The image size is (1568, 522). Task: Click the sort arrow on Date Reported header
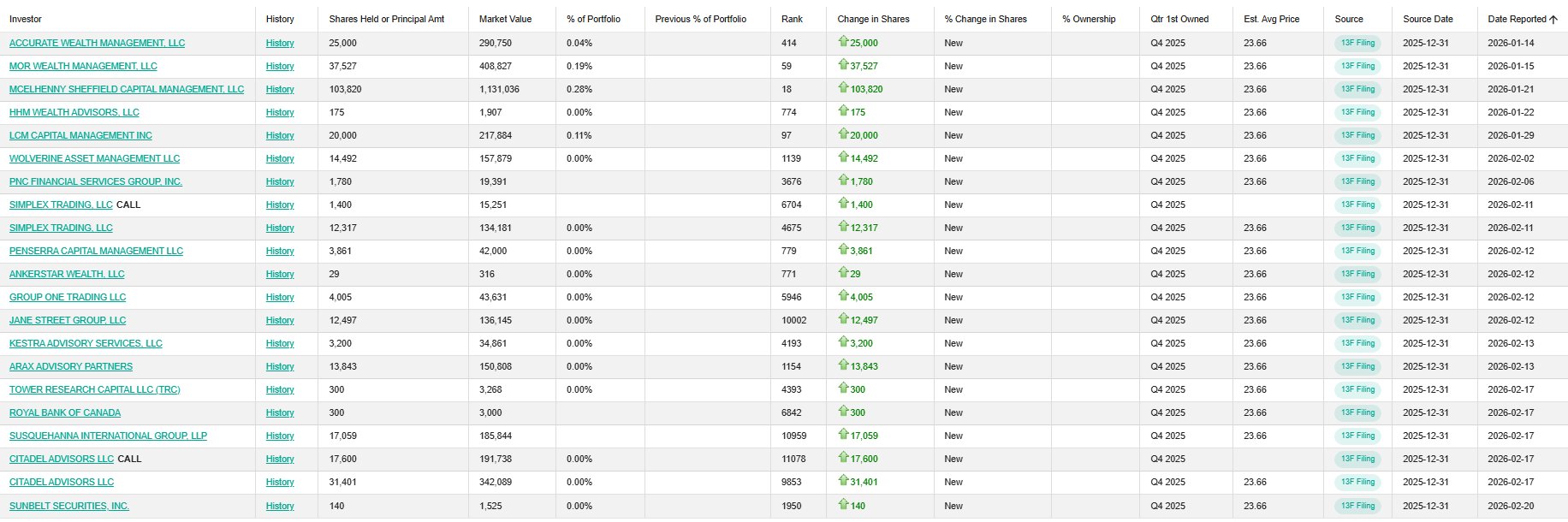1553,19
